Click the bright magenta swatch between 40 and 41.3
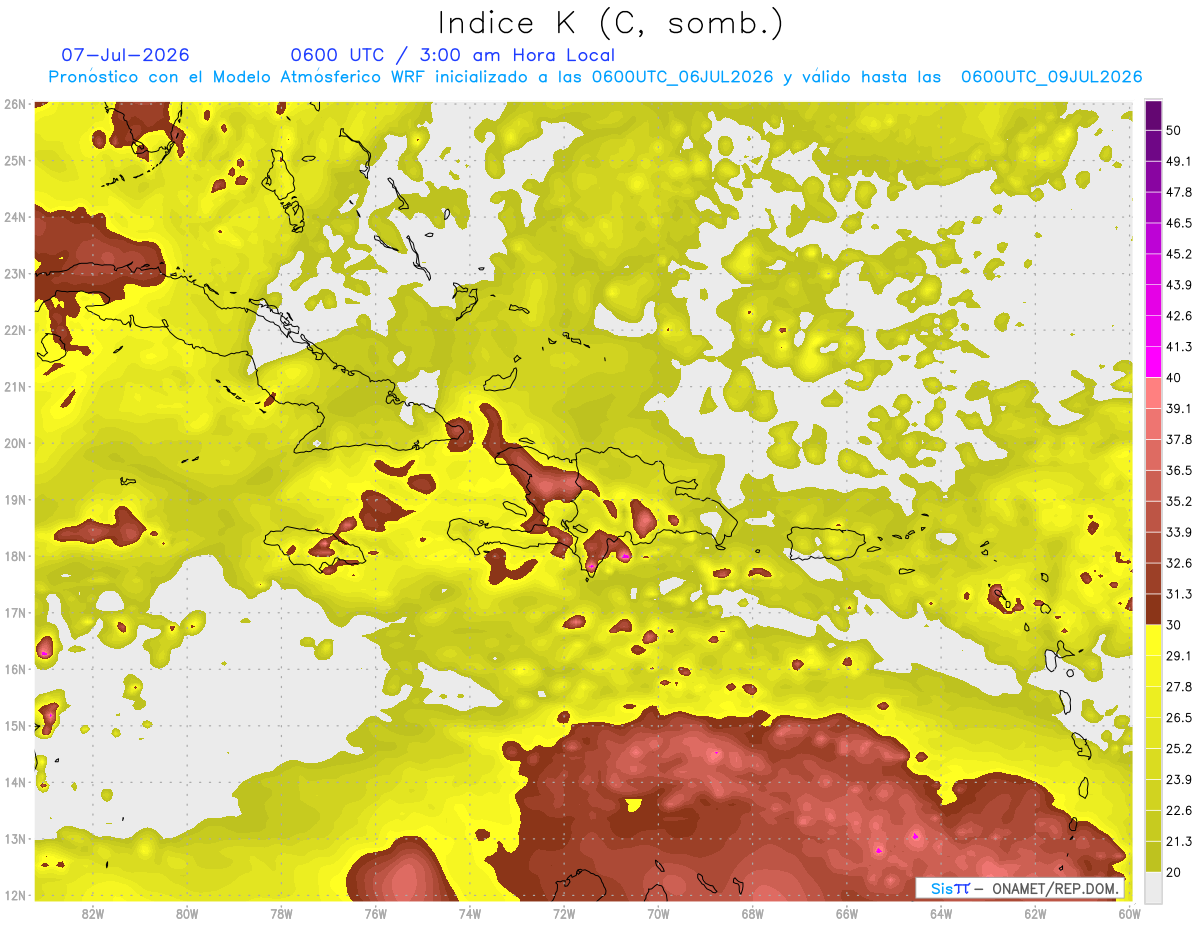Viewport: 1200px width, 927px height. point(1153,362)
